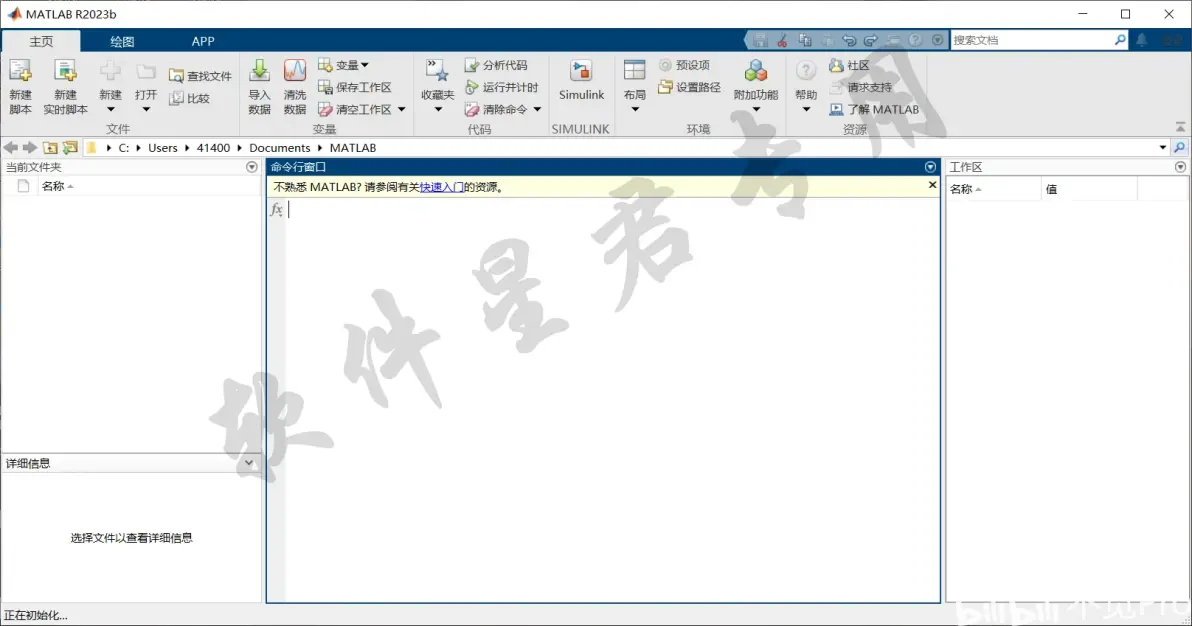Click the copy icon in quick access toolbar

click(805, 40)
